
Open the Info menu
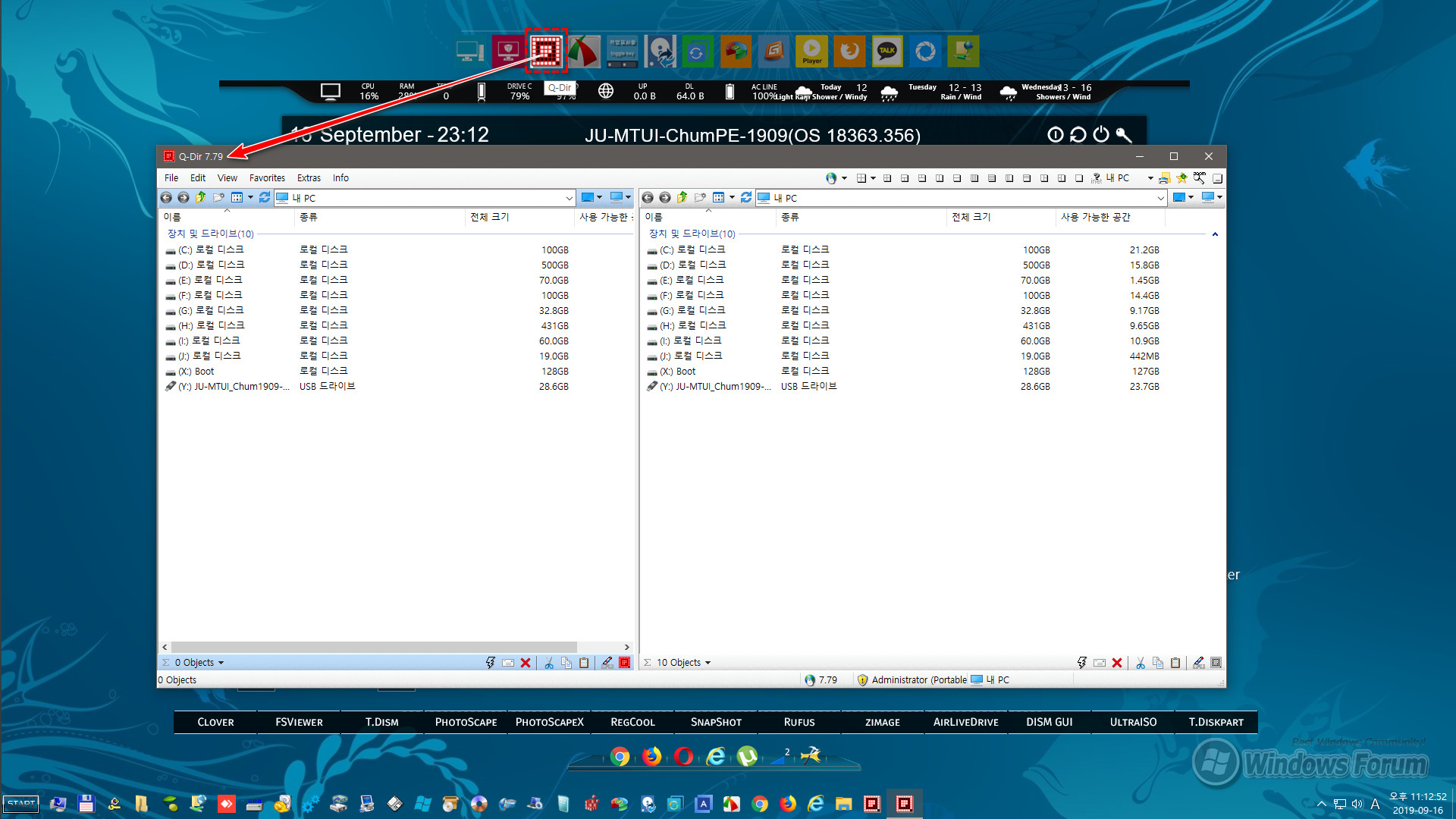click(x=340, y=178)
